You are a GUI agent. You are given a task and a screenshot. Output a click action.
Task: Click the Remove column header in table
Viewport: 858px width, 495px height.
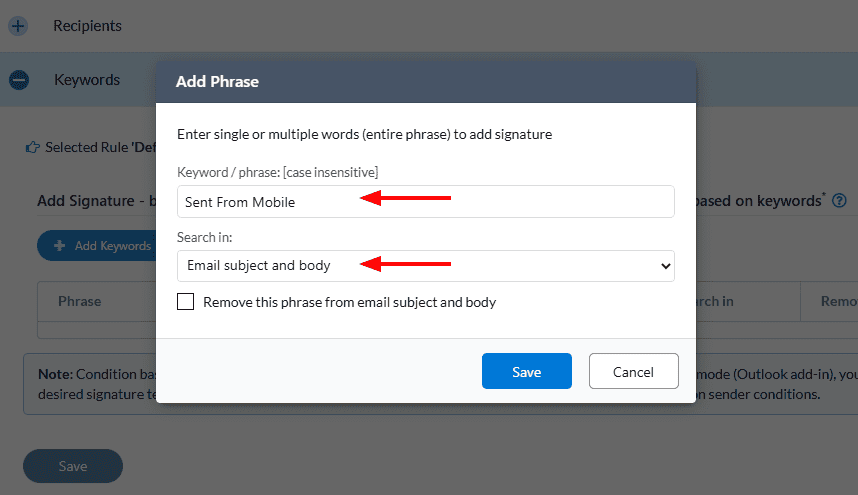(x=838, y=301)
